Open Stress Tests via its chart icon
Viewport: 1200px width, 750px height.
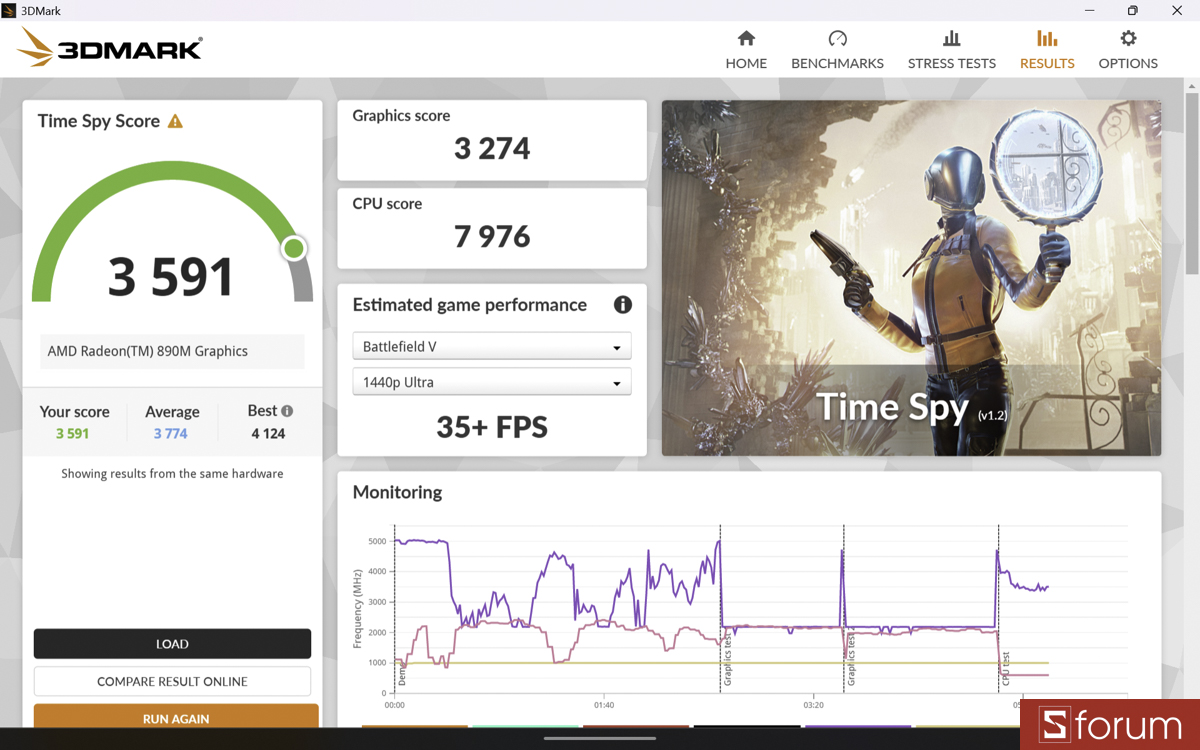click(x=951, y=40)
